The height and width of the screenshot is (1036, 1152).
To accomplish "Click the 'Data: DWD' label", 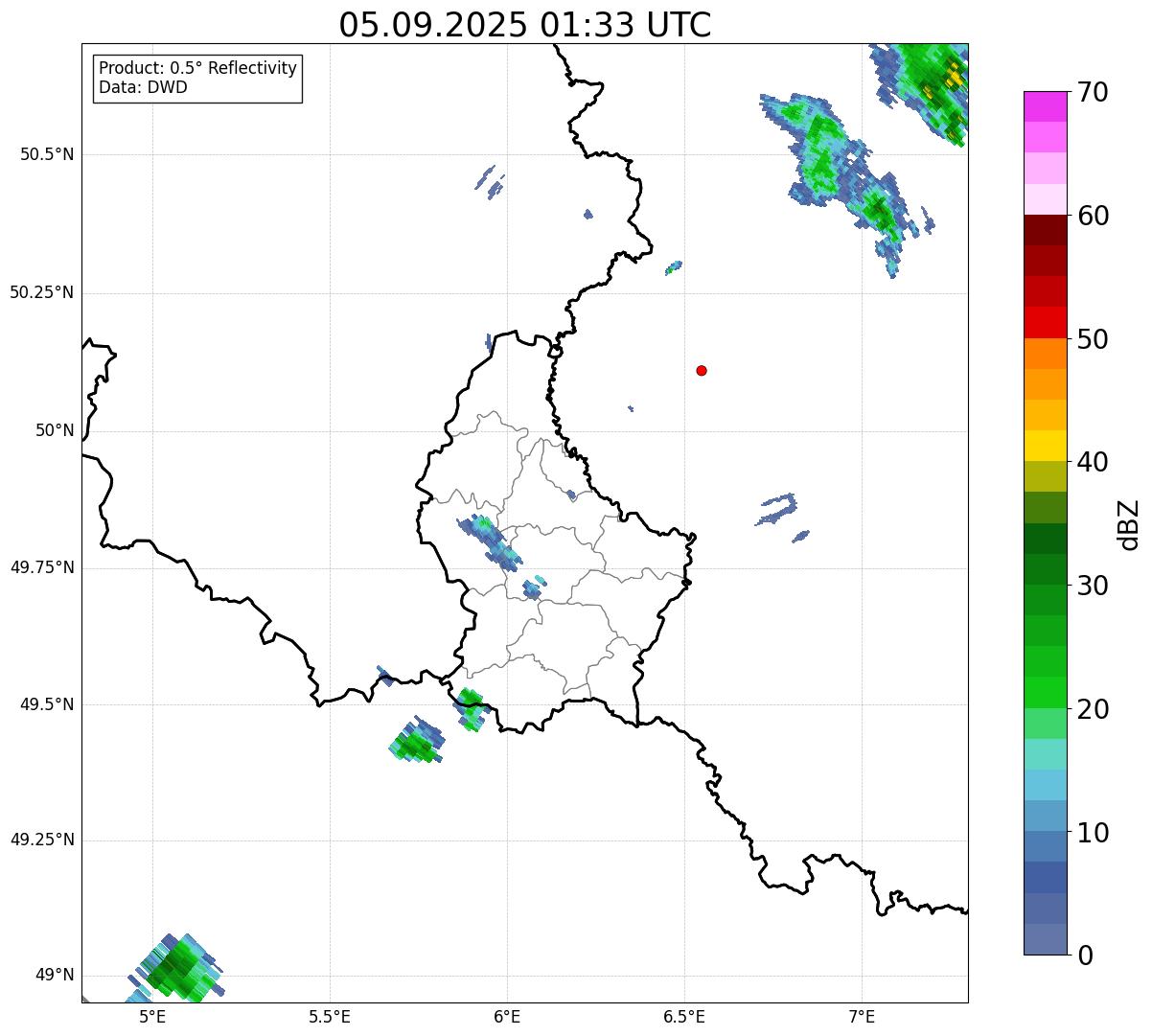I will pyautogui.click(x=144, y=88).
